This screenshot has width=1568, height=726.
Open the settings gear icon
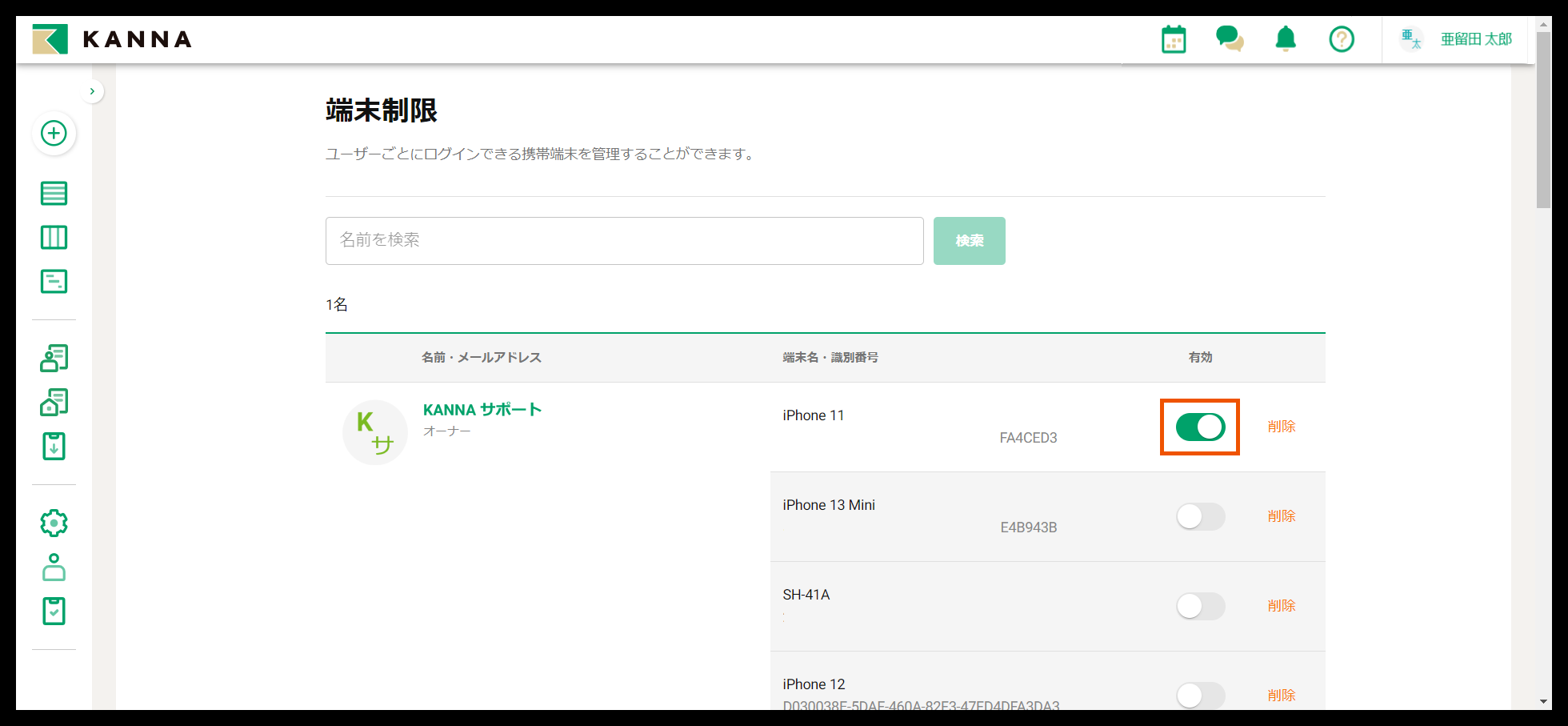click(x=54, y=523)
